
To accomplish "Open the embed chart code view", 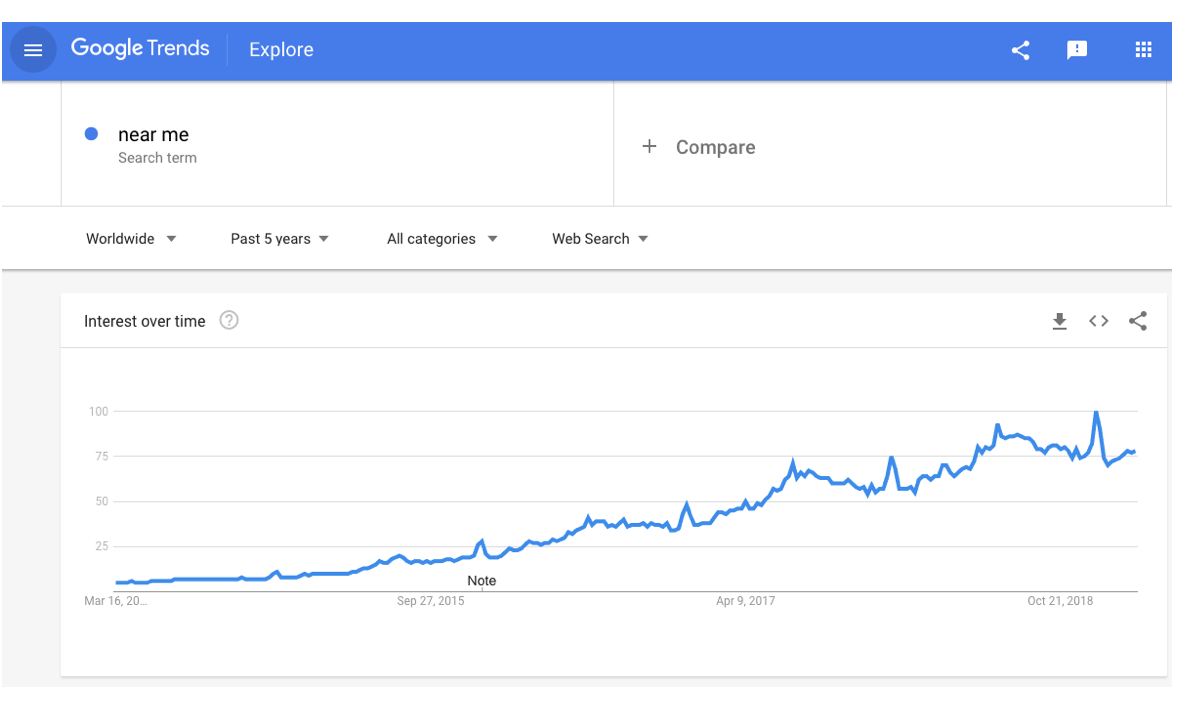I will tap(1098, 321).
